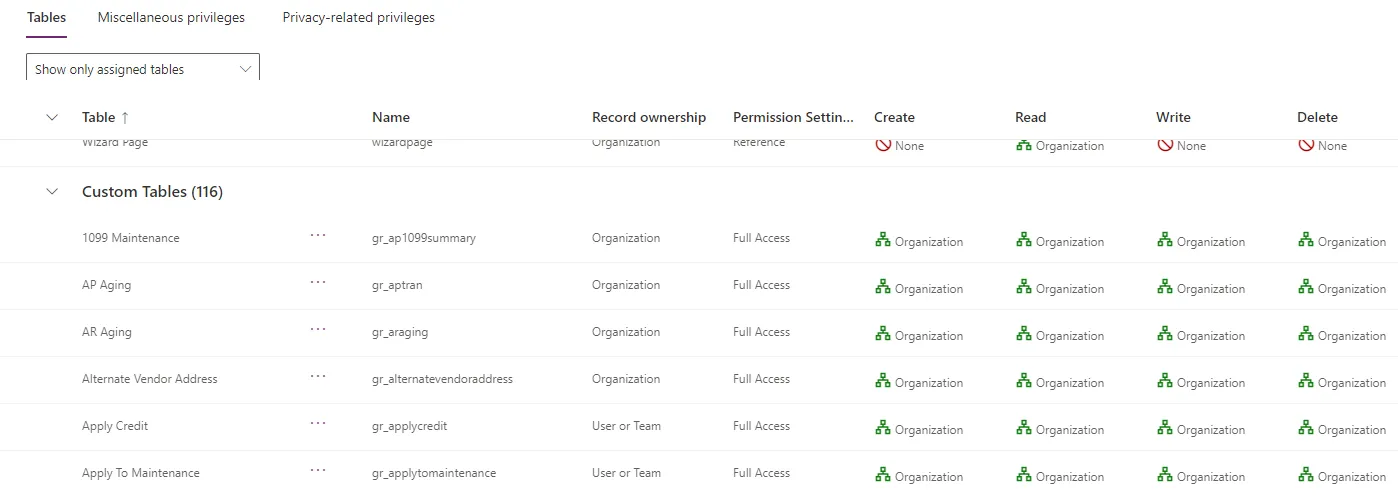1398x496 pixels.
Task: Change Create privilege for Apply Credit
Action: click(x=919, y=428)
